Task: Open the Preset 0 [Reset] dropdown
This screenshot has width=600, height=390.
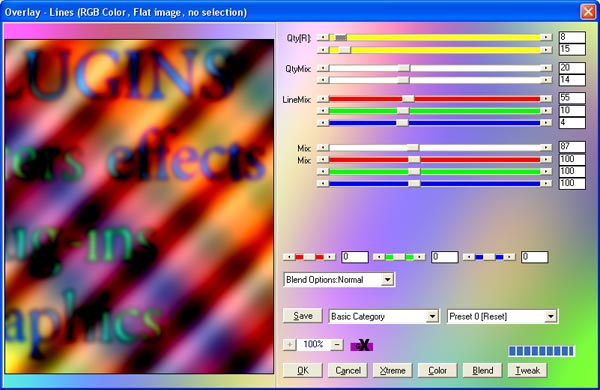Action: (x=551, y=317)
